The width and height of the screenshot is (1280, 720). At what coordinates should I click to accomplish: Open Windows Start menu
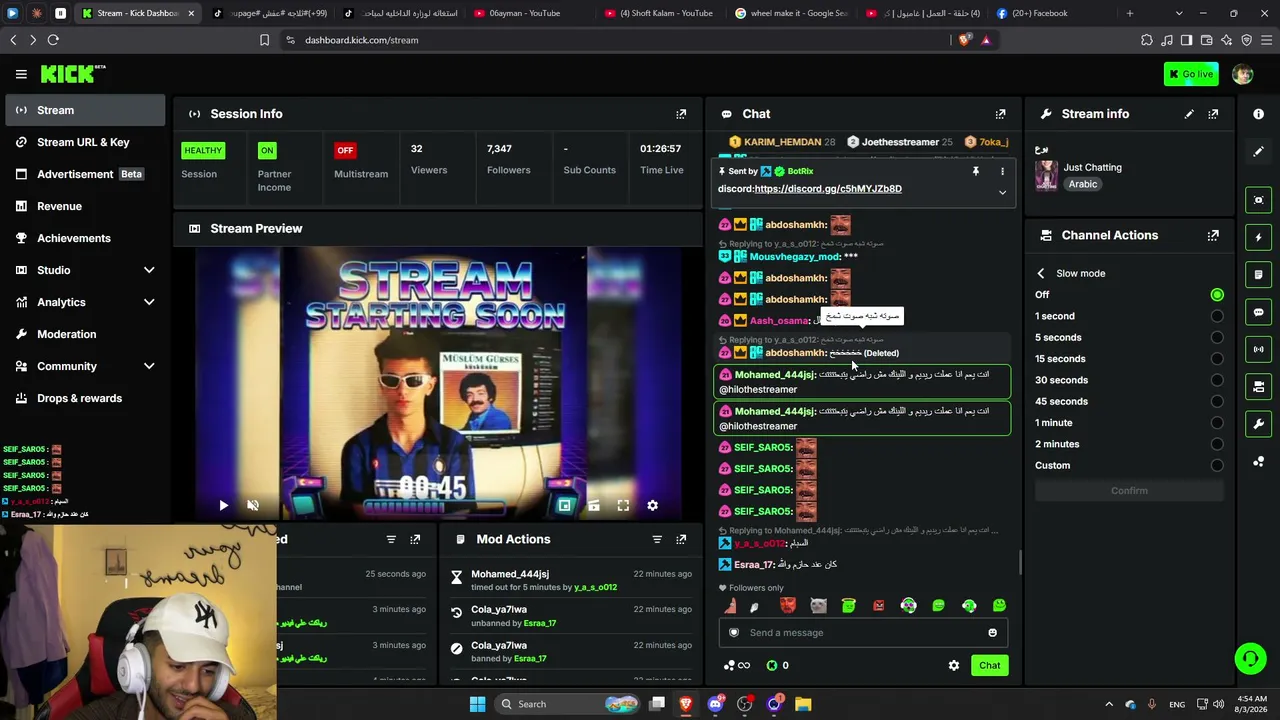coord(477,704)
